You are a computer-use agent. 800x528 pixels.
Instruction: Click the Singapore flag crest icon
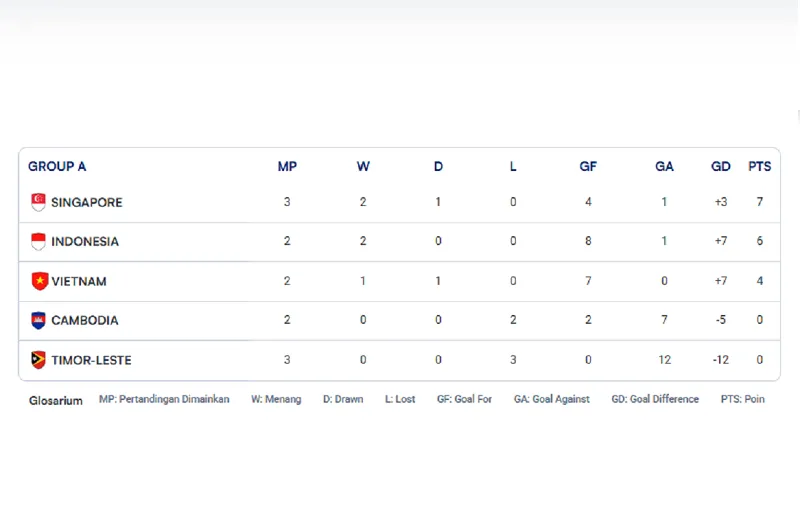coord(38,202)
